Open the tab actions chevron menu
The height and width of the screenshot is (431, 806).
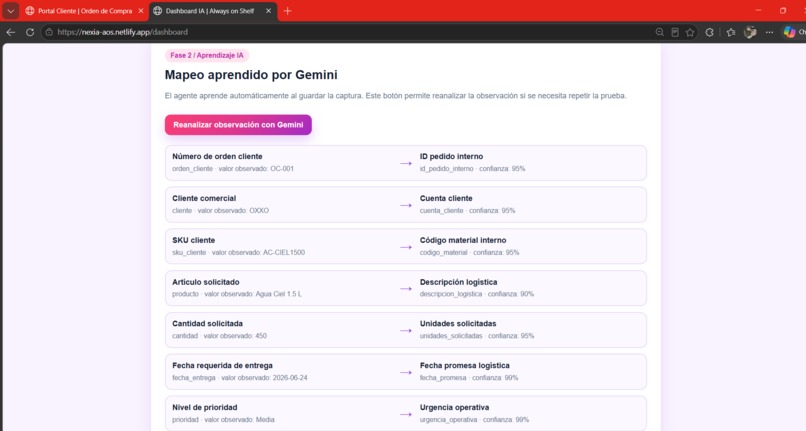10,11
